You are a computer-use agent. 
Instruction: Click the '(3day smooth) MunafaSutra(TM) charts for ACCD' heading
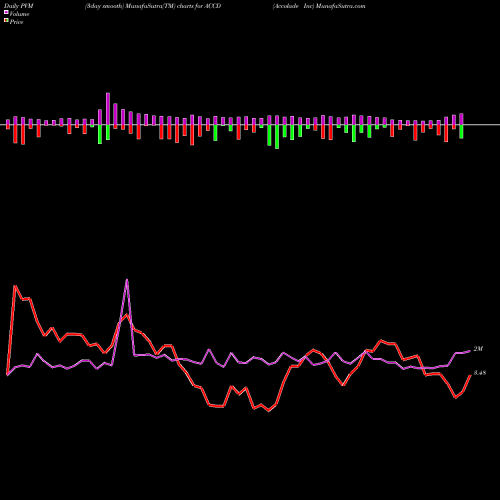tap(153, 6)
